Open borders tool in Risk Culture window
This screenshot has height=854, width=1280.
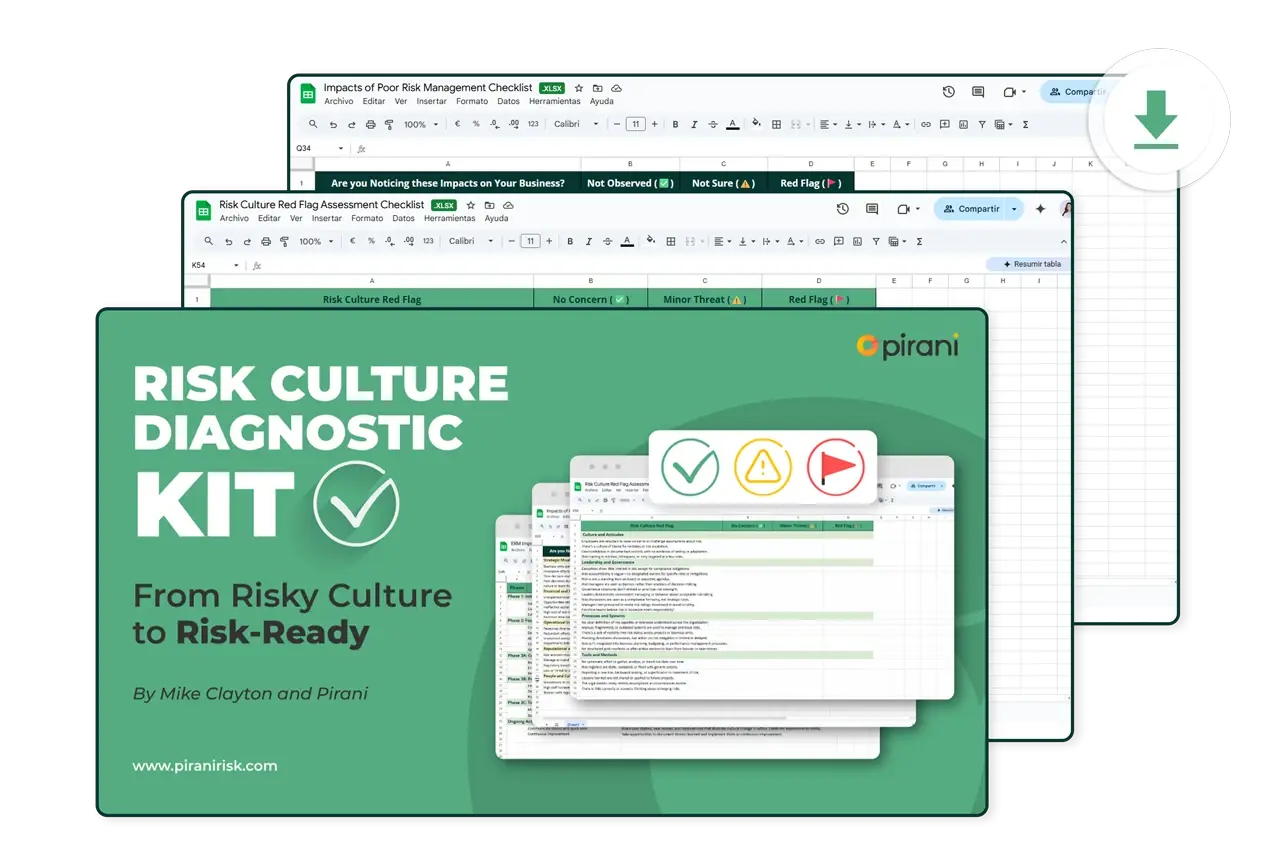click(x=671, y=241)
